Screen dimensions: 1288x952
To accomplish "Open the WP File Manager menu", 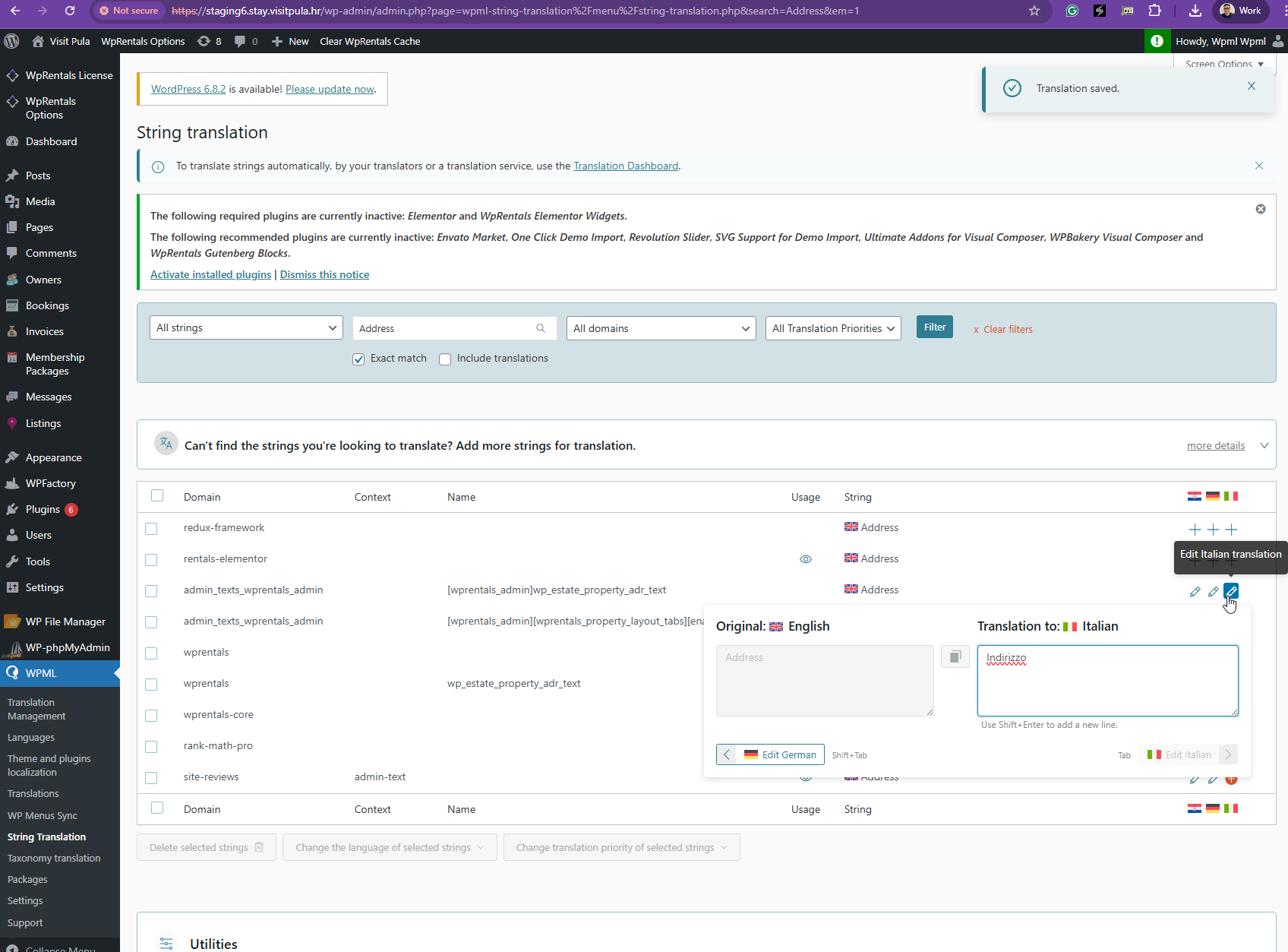I will [x=65, y=621].
